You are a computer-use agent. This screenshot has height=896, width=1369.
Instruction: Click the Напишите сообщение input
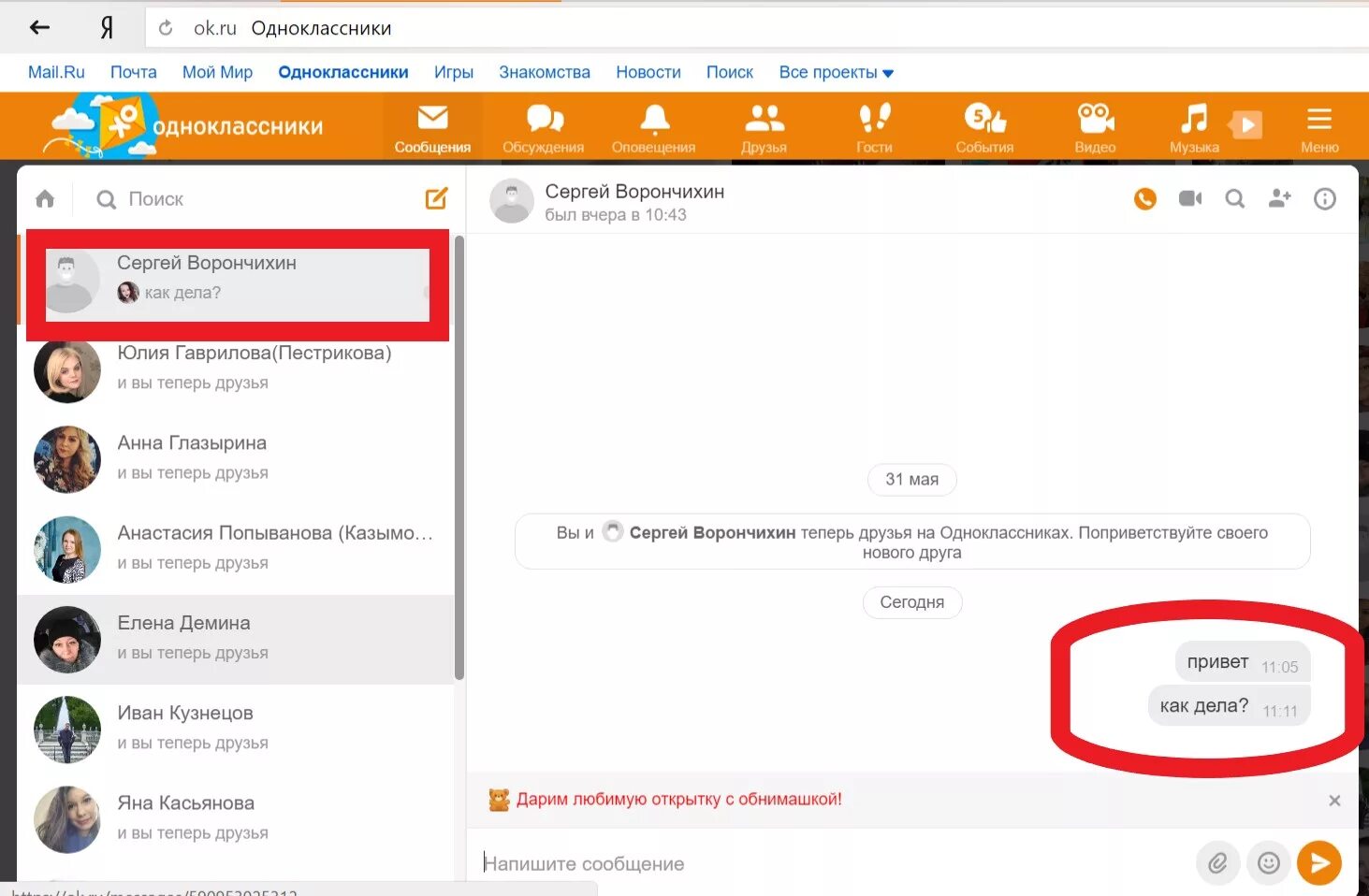pyautogui.click(x=833, y=863)
